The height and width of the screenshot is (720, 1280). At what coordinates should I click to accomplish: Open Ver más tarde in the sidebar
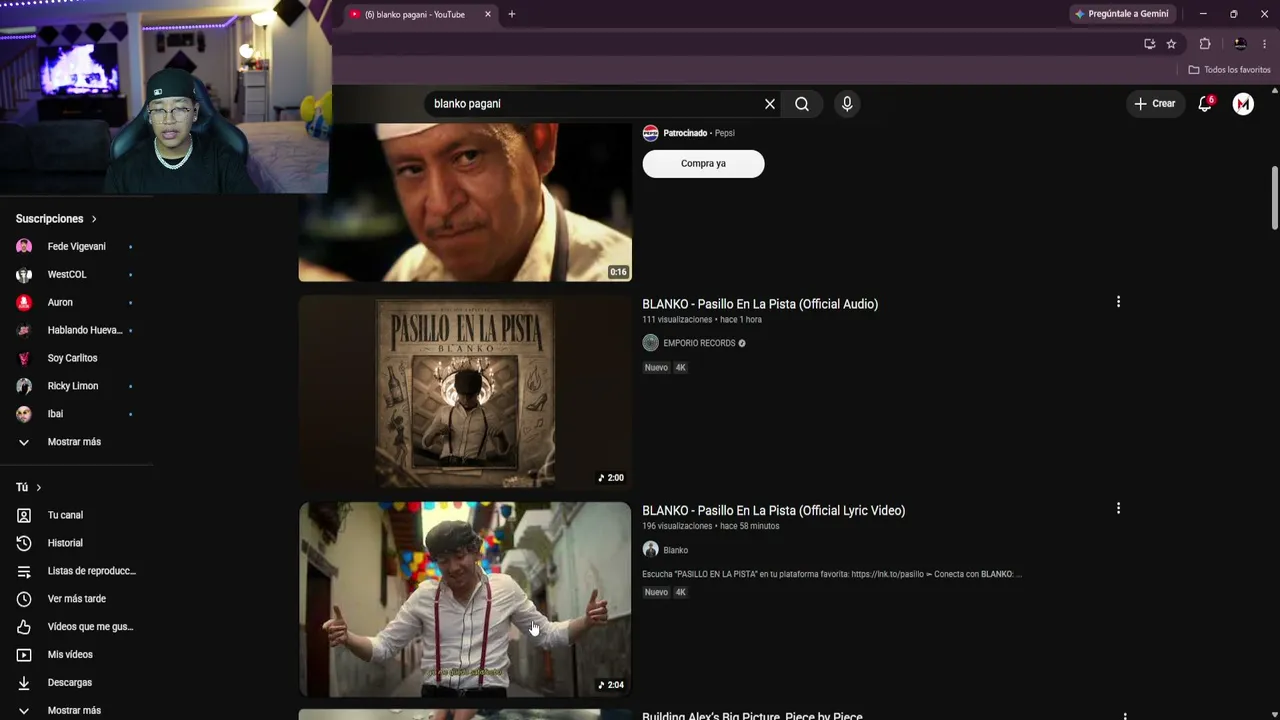tap(76, 599)
